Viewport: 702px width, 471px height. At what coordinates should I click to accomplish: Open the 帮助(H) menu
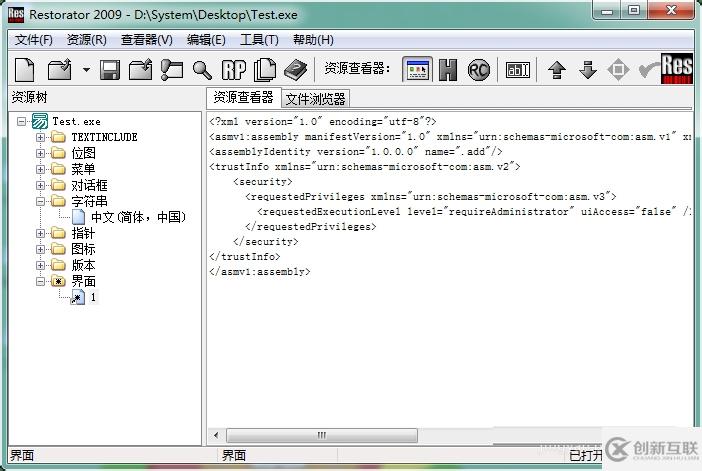[313, 40]
